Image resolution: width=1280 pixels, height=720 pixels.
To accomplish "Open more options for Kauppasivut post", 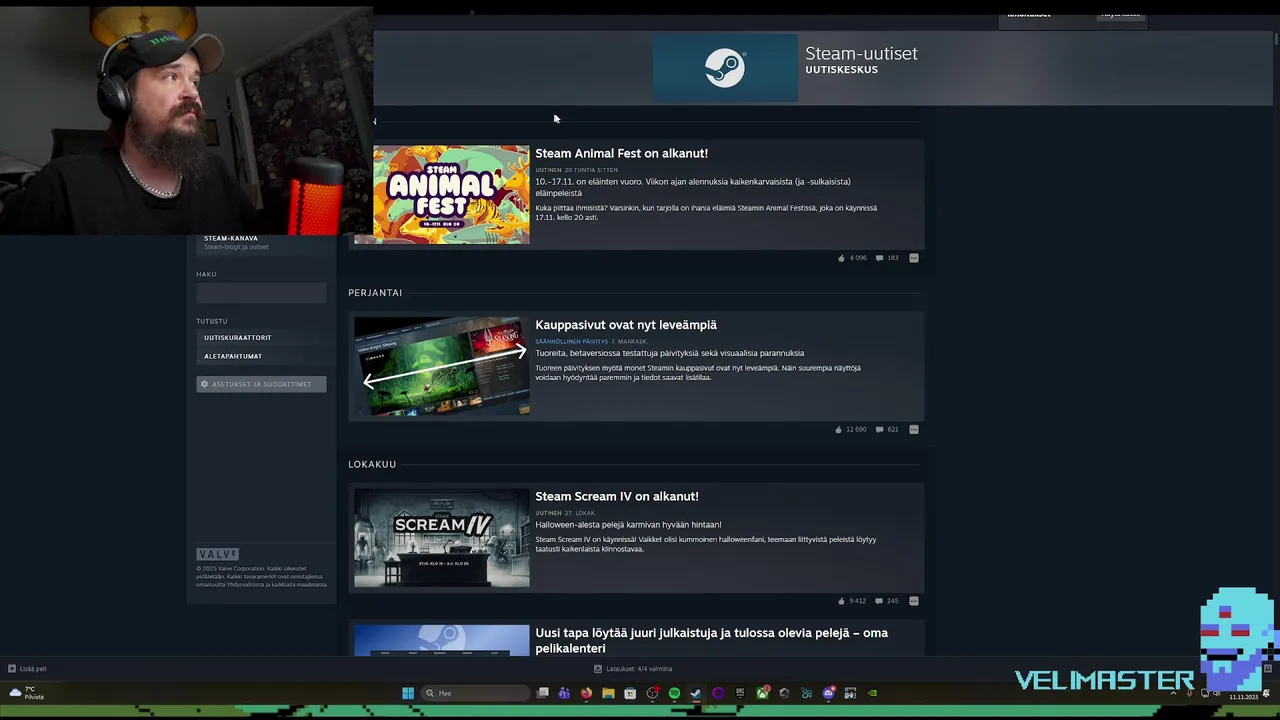I will click(x=914, y=430).
